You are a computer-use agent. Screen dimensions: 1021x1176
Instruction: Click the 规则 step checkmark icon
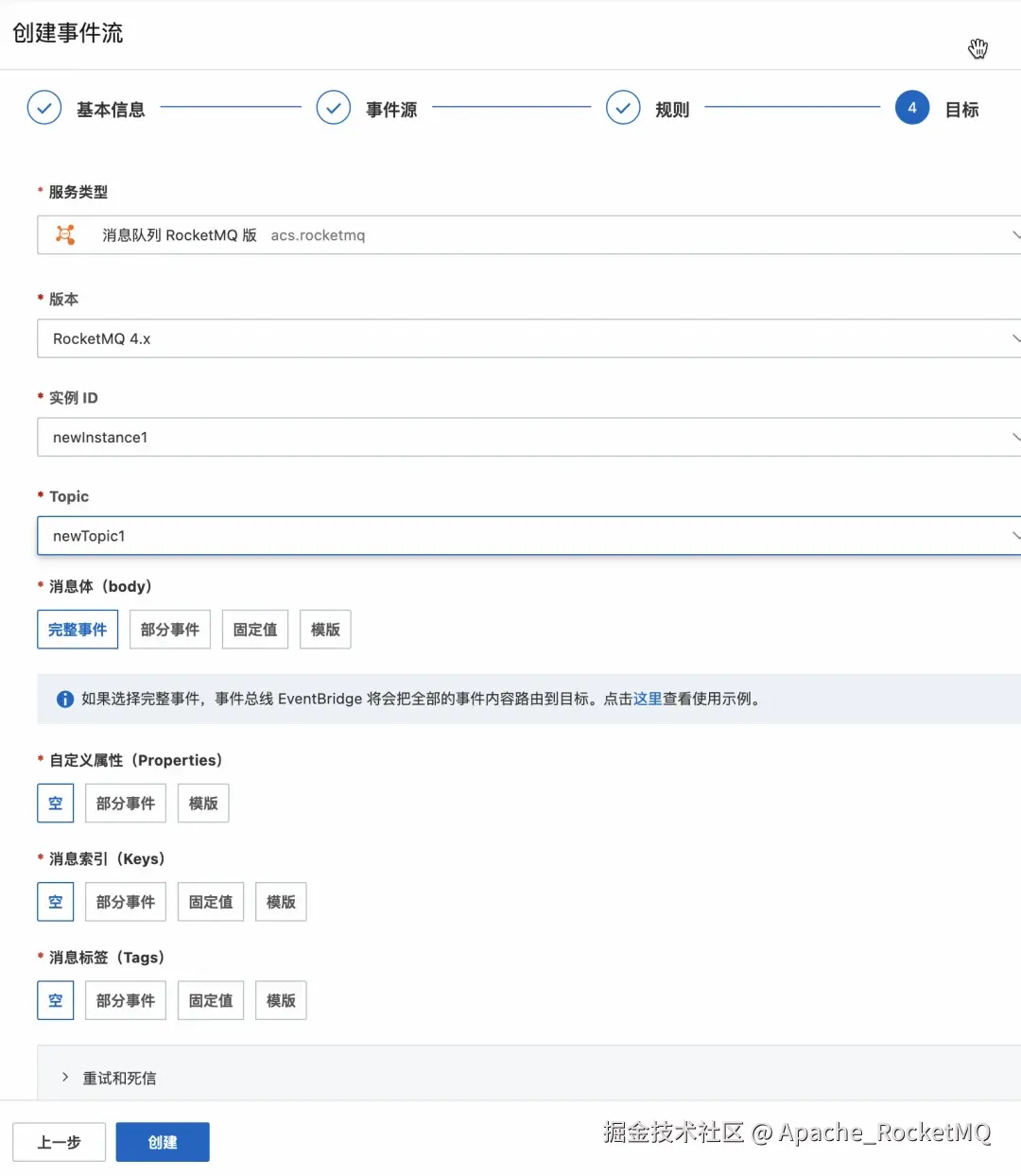623,109
